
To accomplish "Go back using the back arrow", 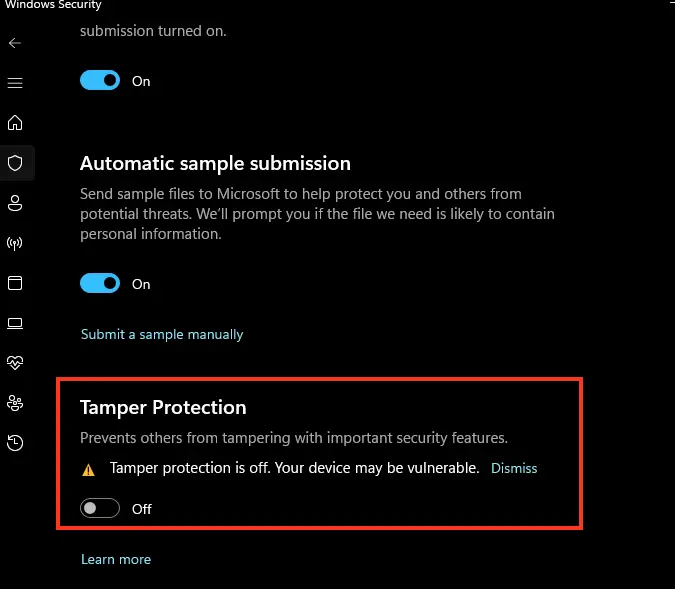I will [x=15, y=43].
